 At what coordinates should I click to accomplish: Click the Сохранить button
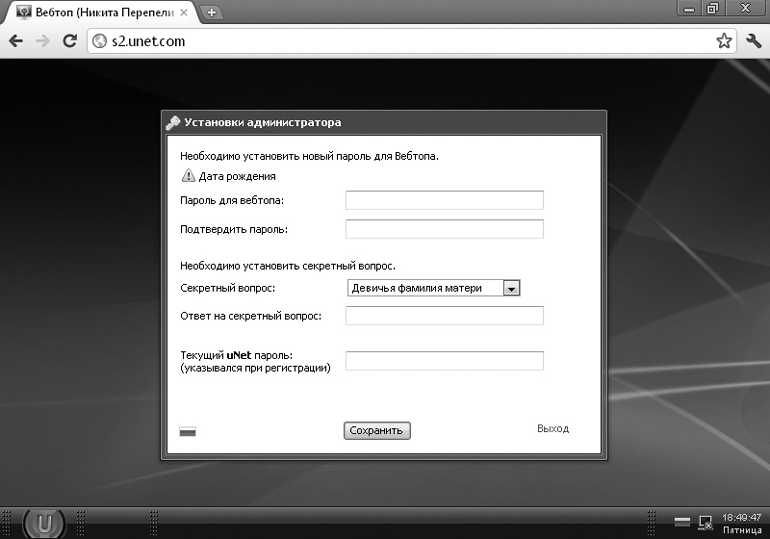pos(377,431)
